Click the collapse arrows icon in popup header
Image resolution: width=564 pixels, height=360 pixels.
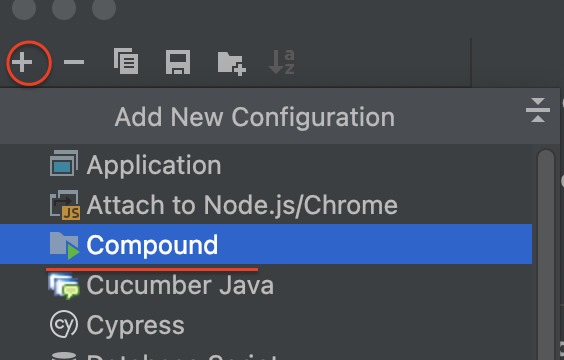(x=537, y=110)
